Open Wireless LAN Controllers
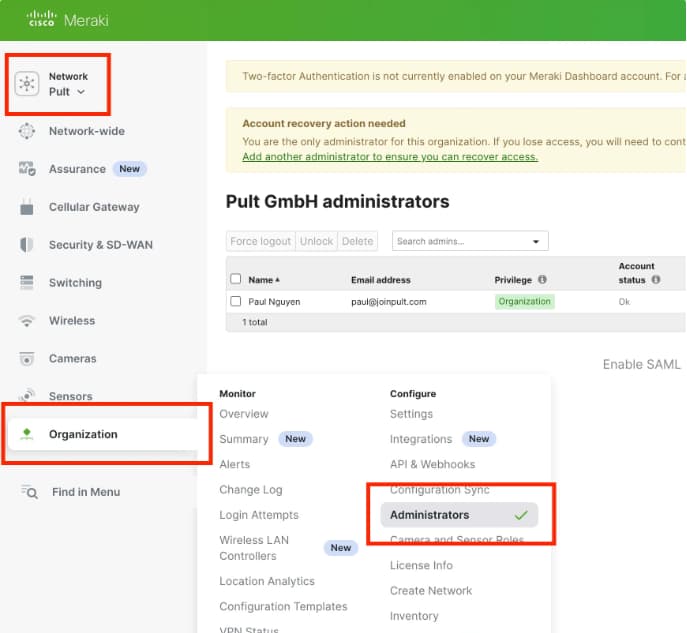This screenshot has height=633, width=687. (x=254, y=548)
